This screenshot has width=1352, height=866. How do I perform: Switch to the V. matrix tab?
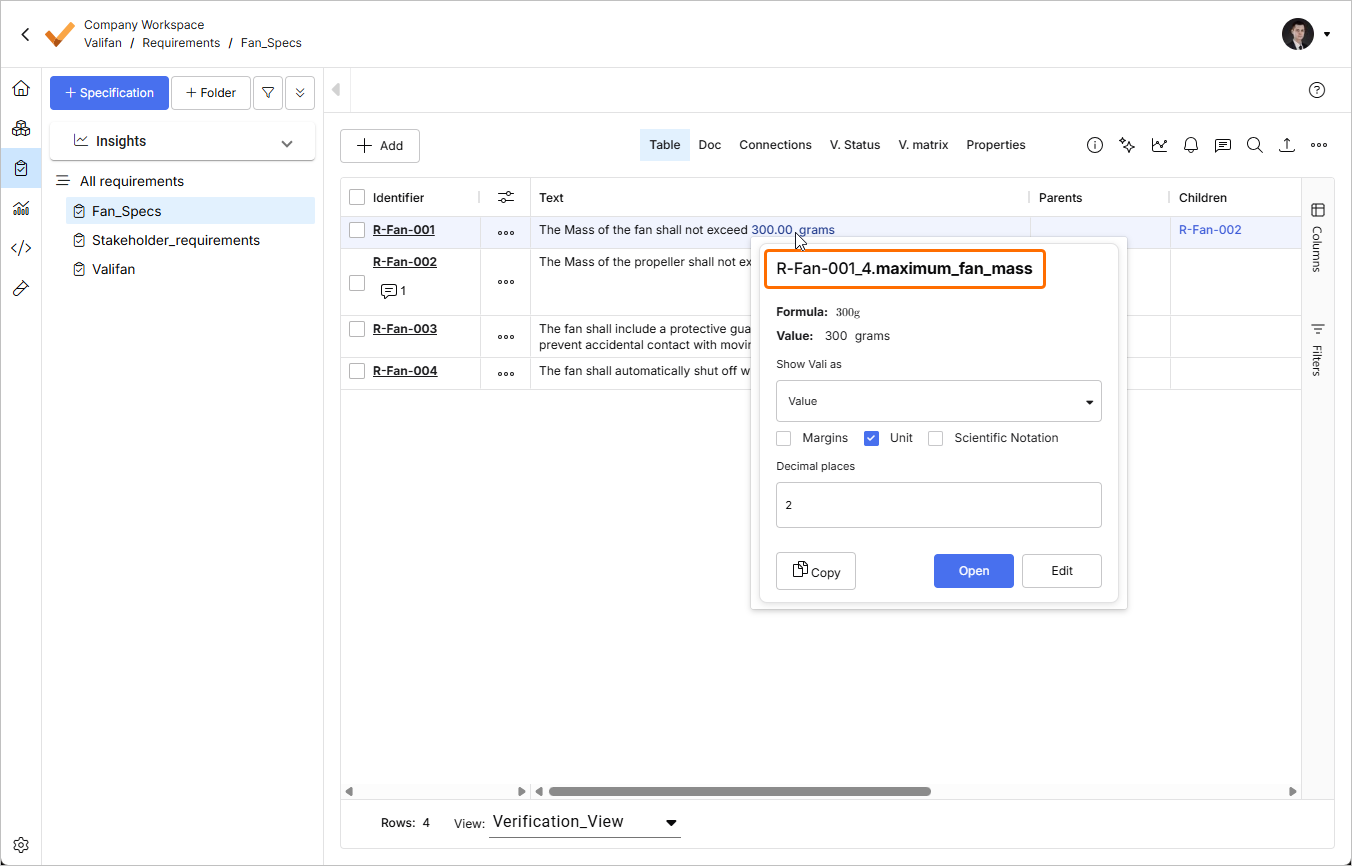click(923, 145)
